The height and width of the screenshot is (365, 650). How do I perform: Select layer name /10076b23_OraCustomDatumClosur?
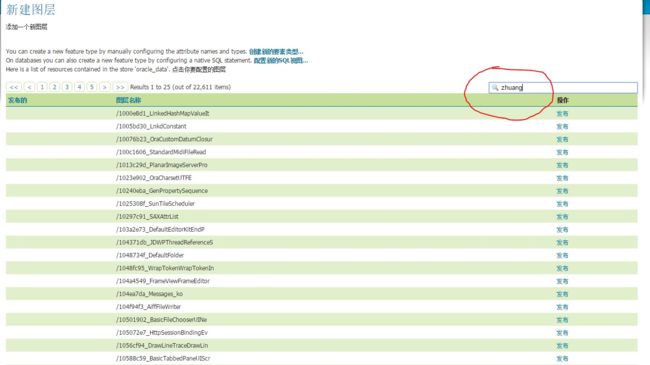click(164, 139)
